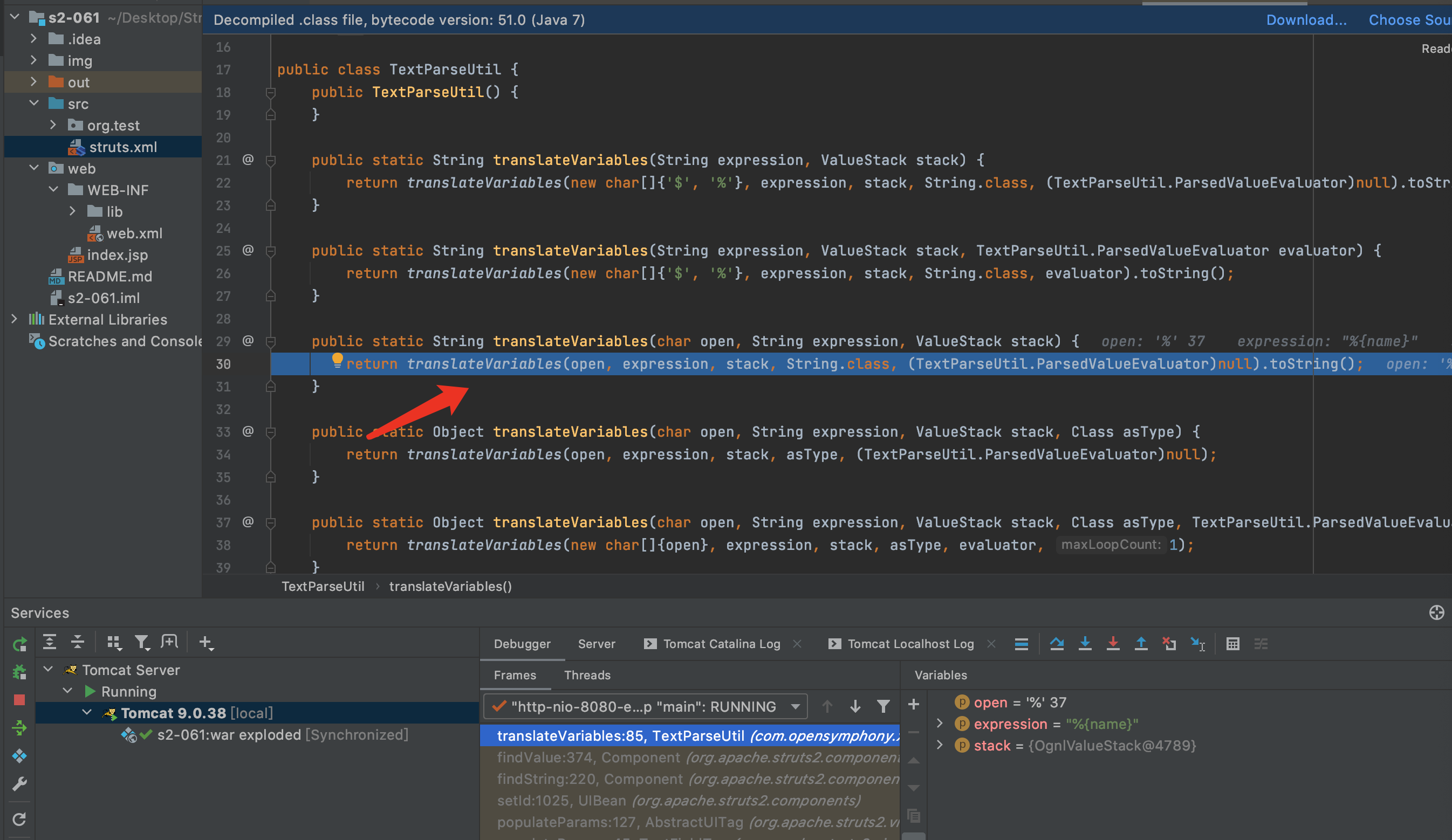Open server settings via the wrench icon
The image size is (1452, 840).
point(19,784)
